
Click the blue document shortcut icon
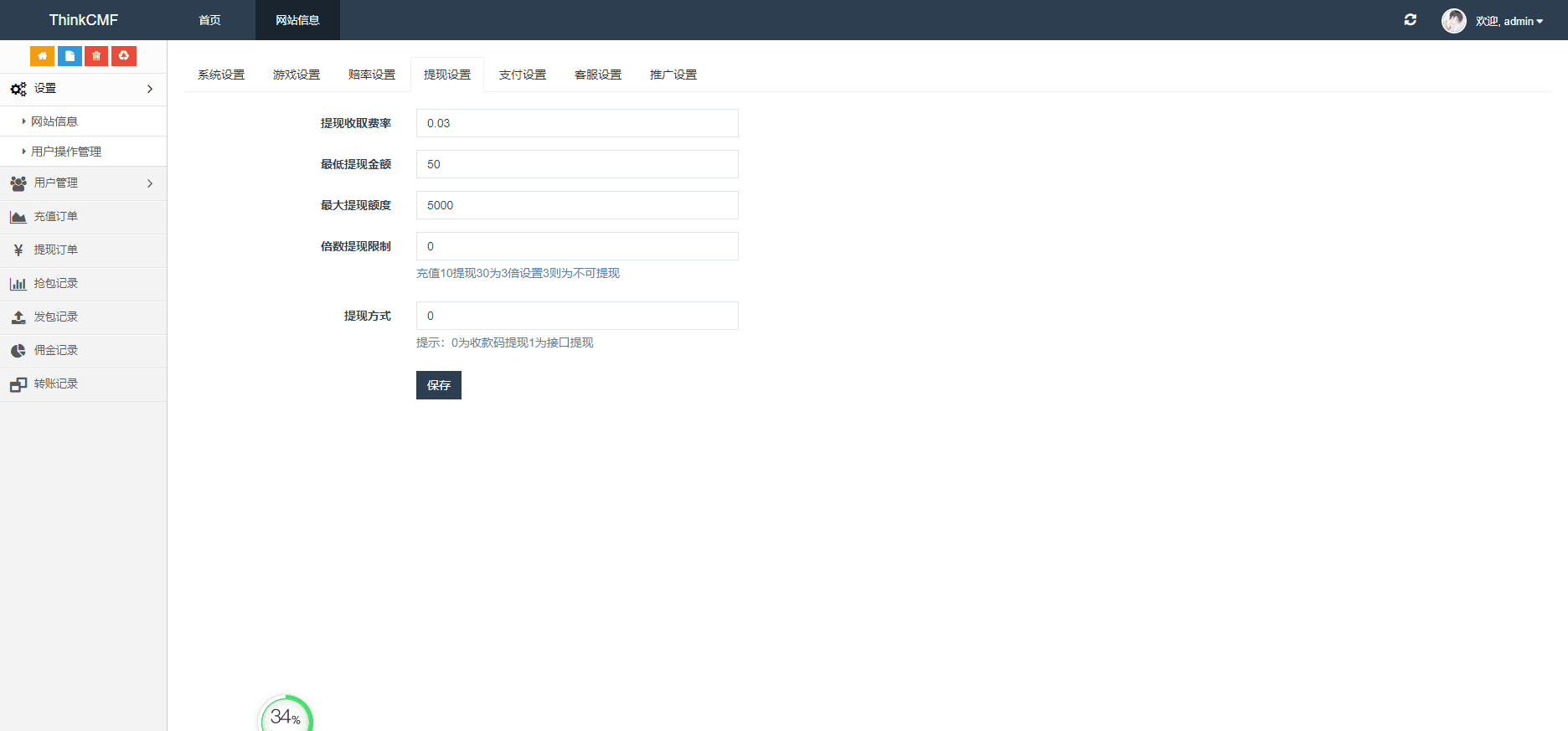tap(70, 56)
